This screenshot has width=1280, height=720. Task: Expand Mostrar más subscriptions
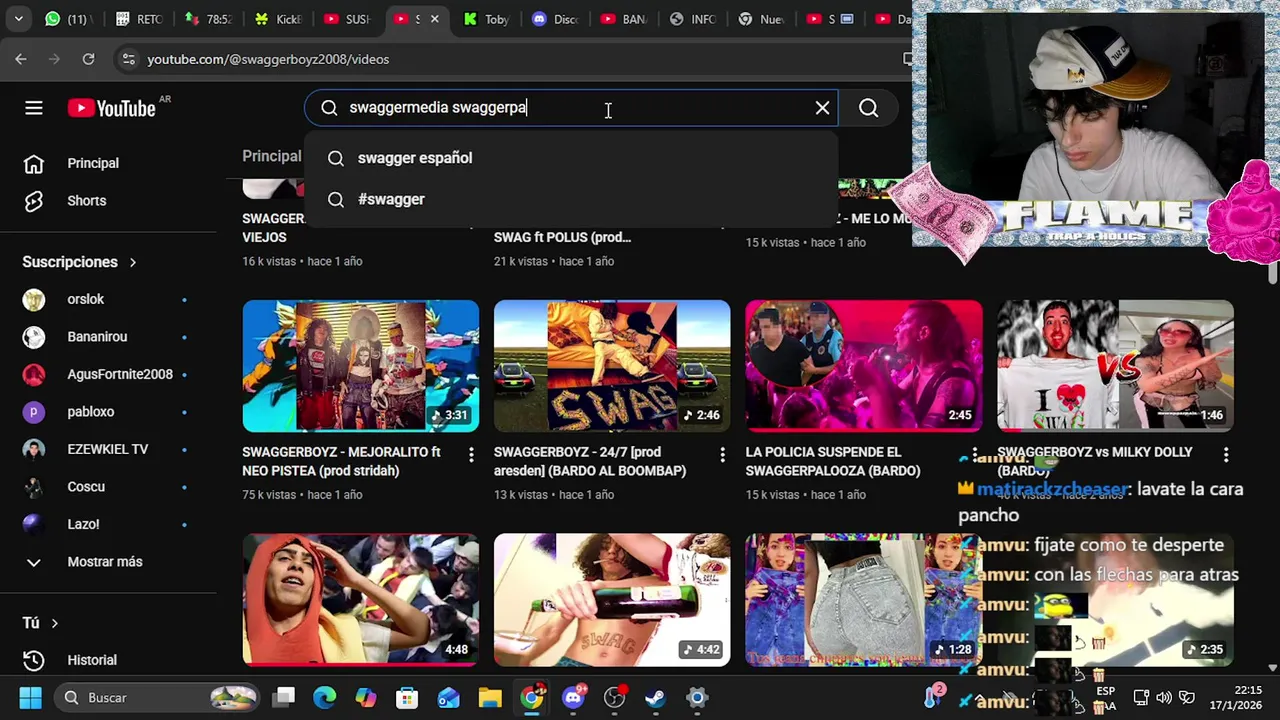(108, 562)
